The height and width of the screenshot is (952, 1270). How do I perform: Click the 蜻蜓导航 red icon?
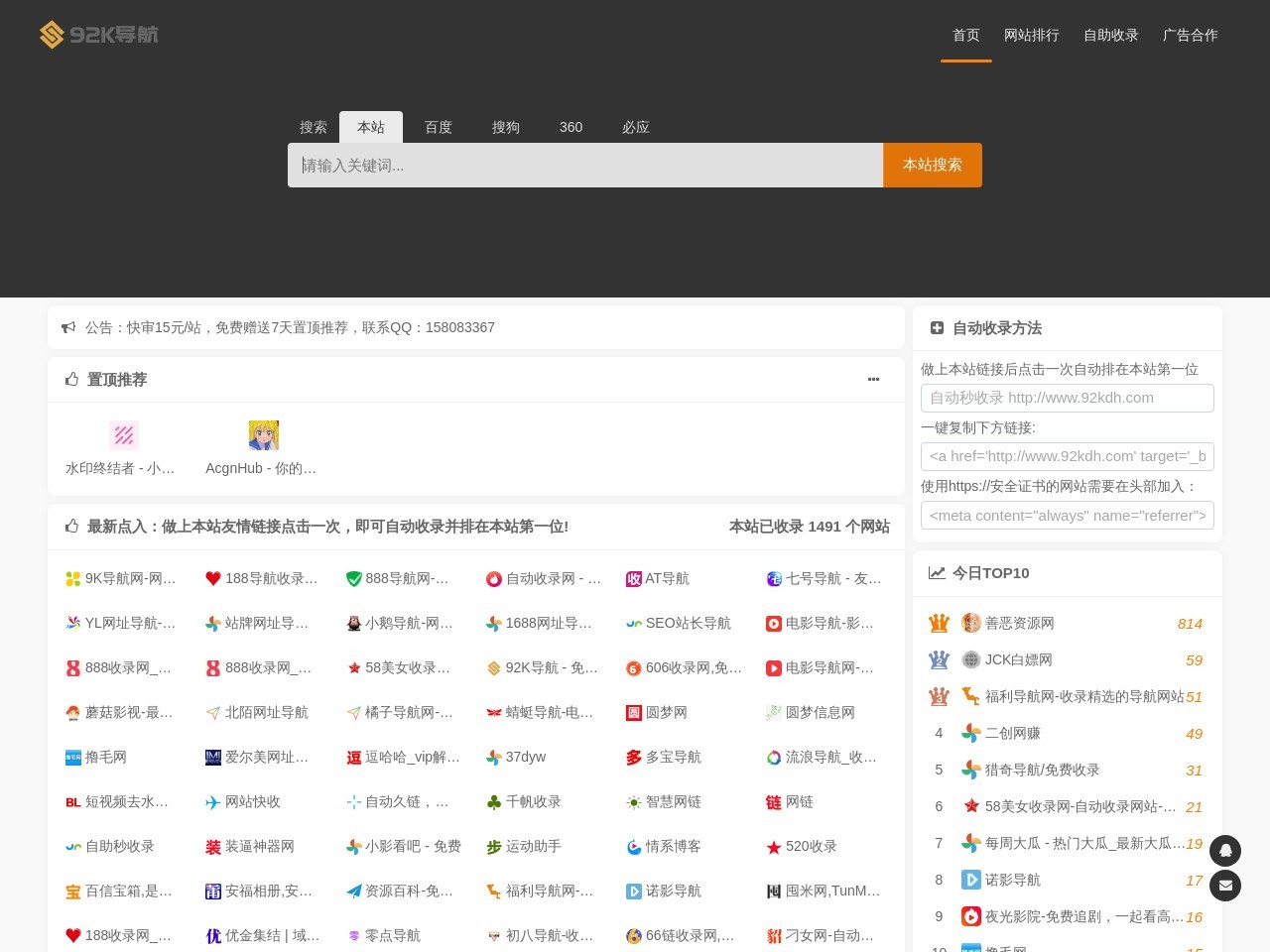[x=494, y=712]
